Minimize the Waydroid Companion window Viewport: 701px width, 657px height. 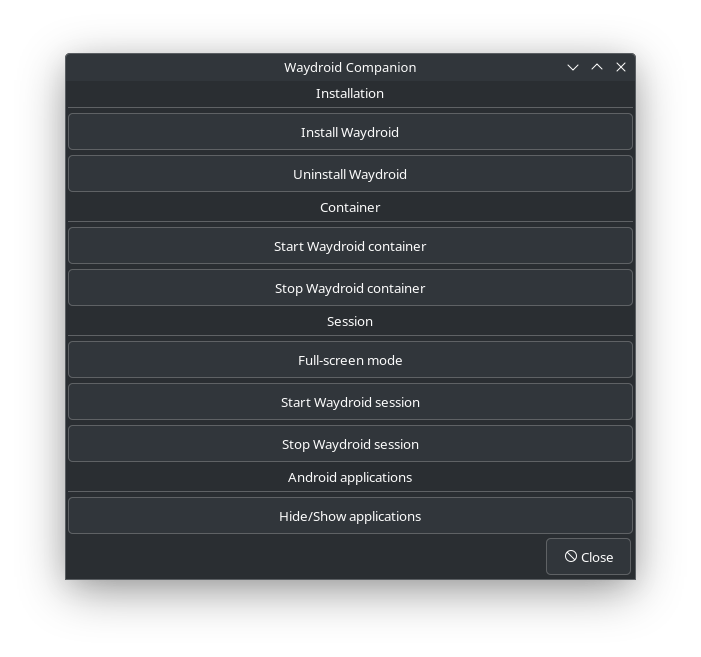573,67
